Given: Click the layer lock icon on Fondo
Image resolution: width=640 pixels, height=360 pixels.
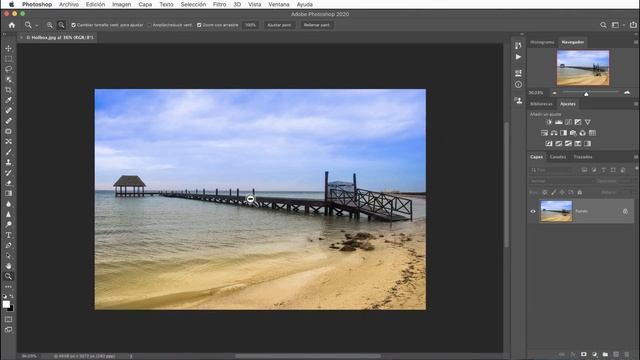Looking at the screenshot, I should coord(625,211).
